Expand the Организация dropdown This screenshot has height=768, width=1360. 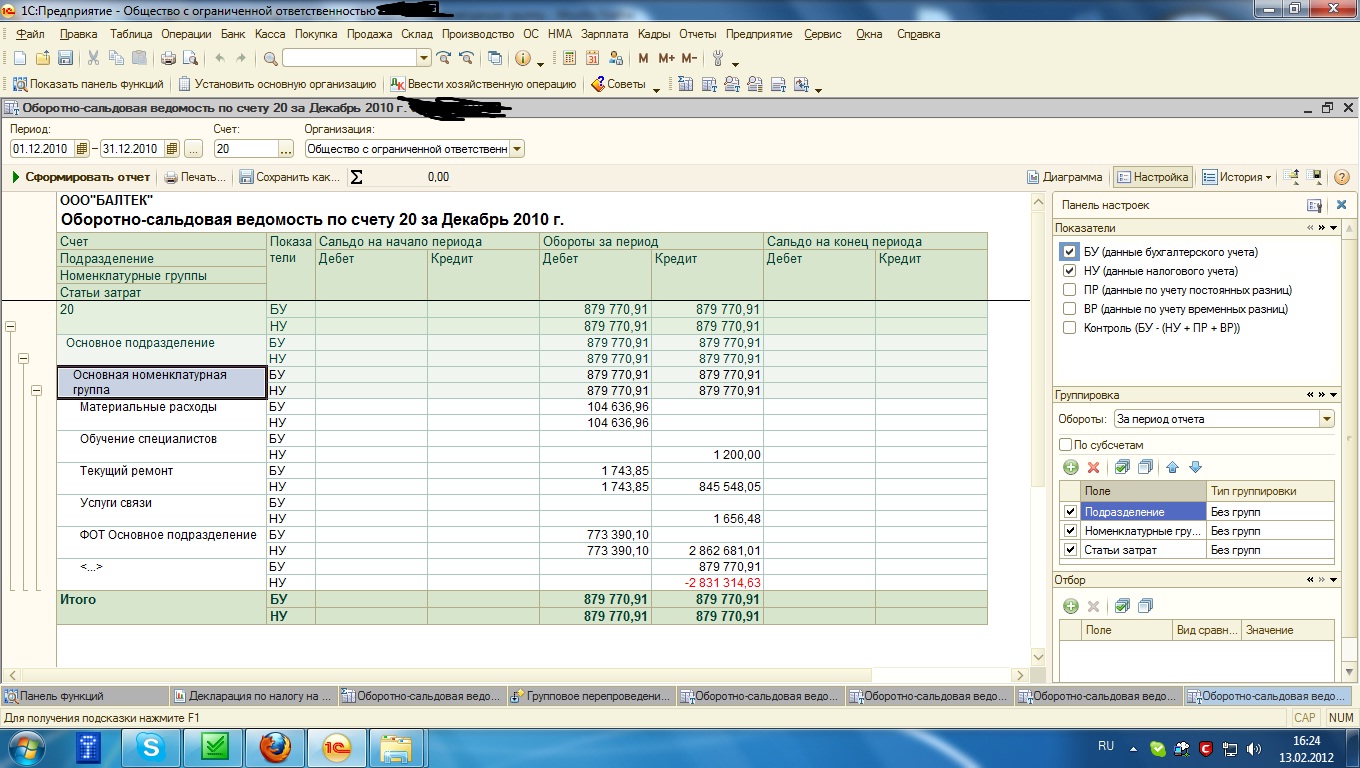coord(516,149)
